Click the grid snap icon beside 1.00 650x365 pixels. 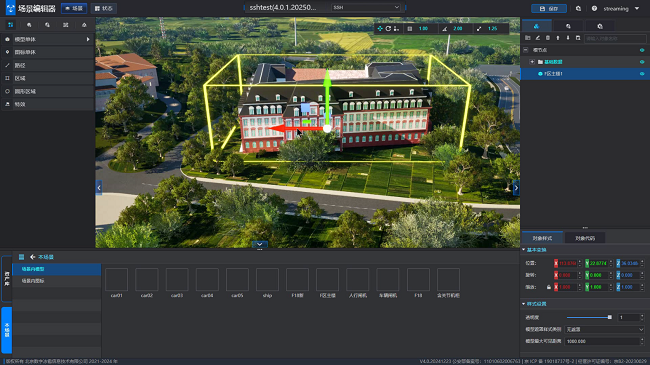point(410,29)
